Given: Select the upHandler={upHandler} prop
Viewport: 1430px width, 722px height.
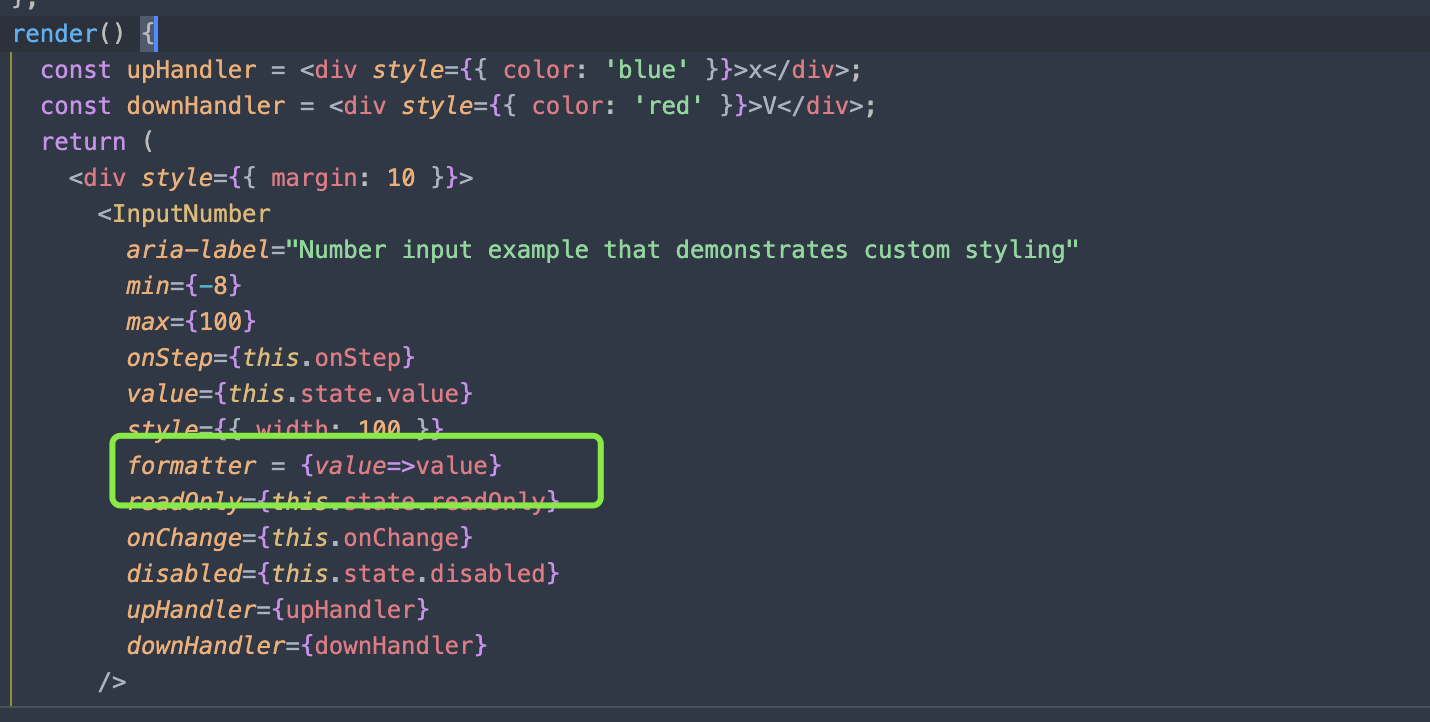Looking at the screenshot, I should 275,609.
